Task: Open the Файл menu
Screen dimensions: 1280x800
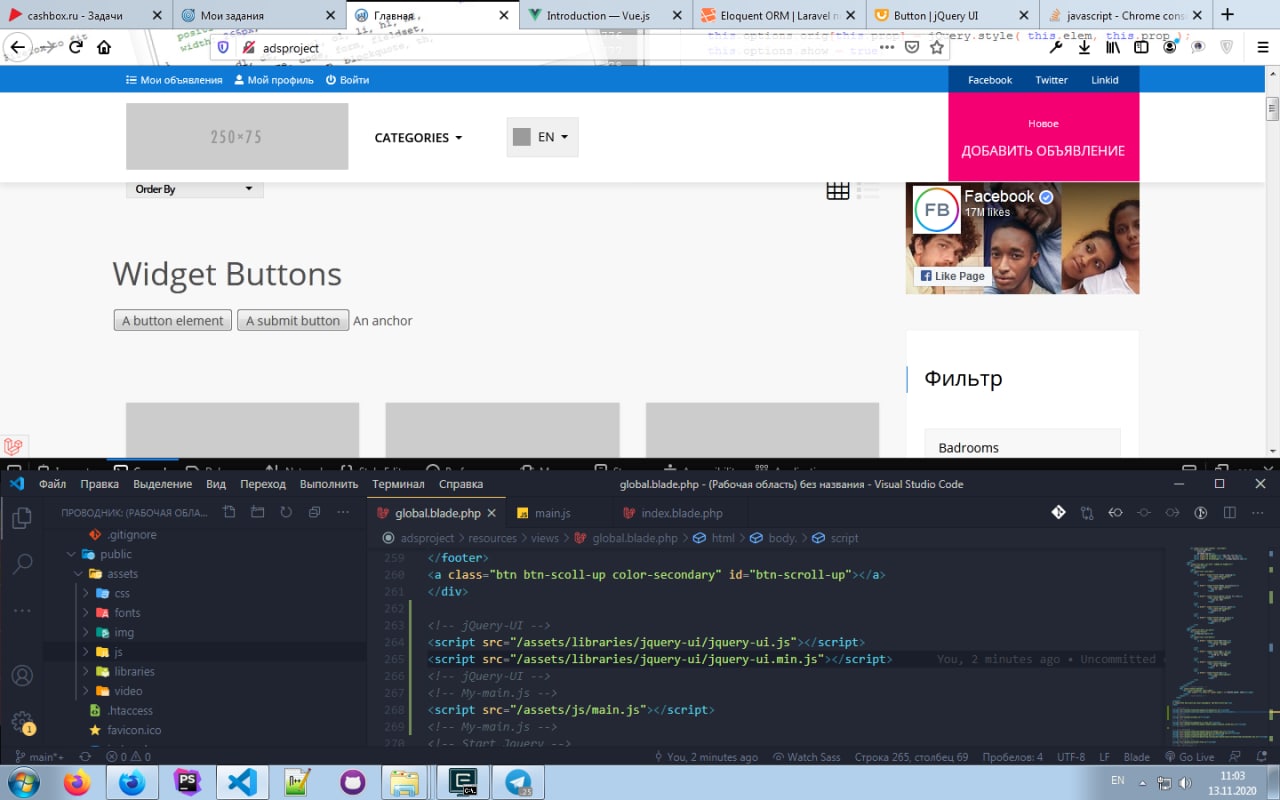Action: point(52,484)
